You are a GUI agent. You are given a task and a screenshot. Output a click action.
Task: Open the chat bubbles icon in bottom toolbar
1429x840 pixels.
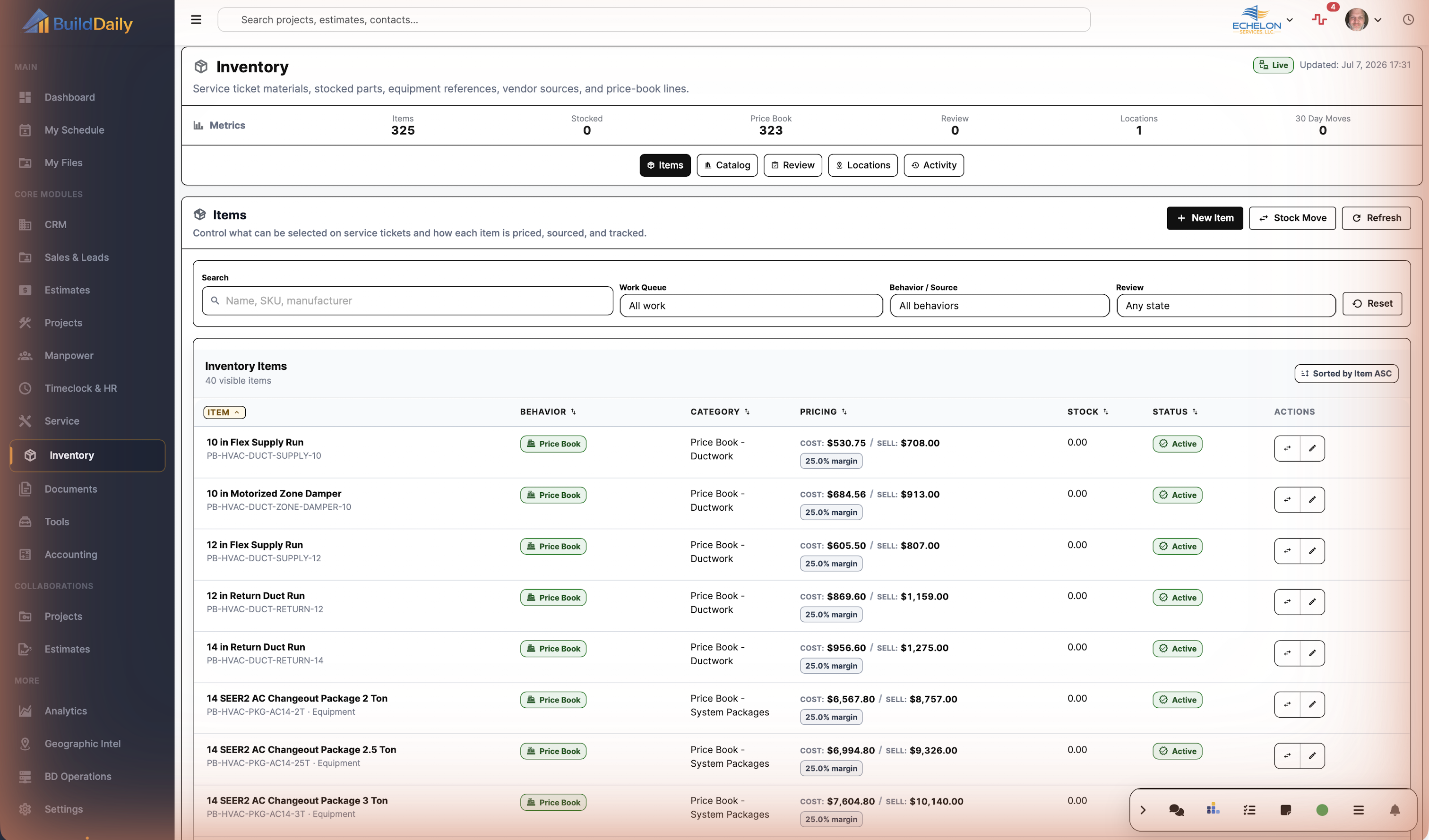1176,810
